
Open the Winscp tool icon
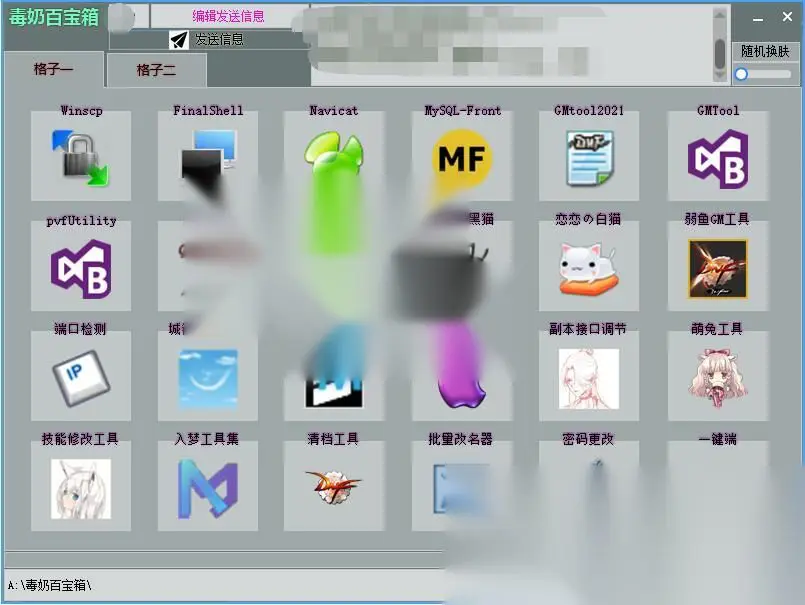81,157
